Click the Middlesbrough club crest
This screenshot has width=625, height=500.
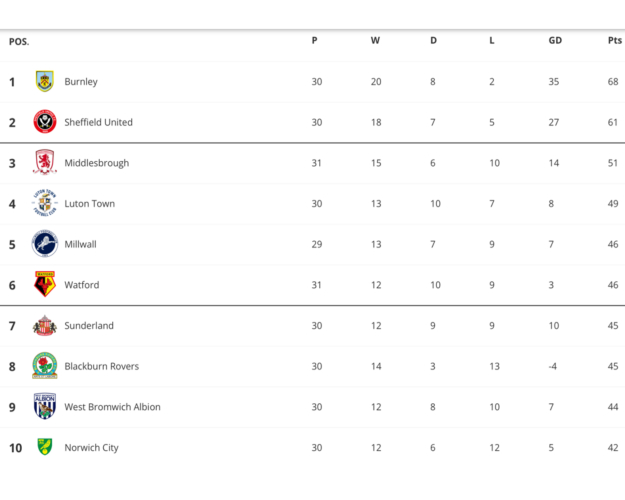tap(45, 163)
